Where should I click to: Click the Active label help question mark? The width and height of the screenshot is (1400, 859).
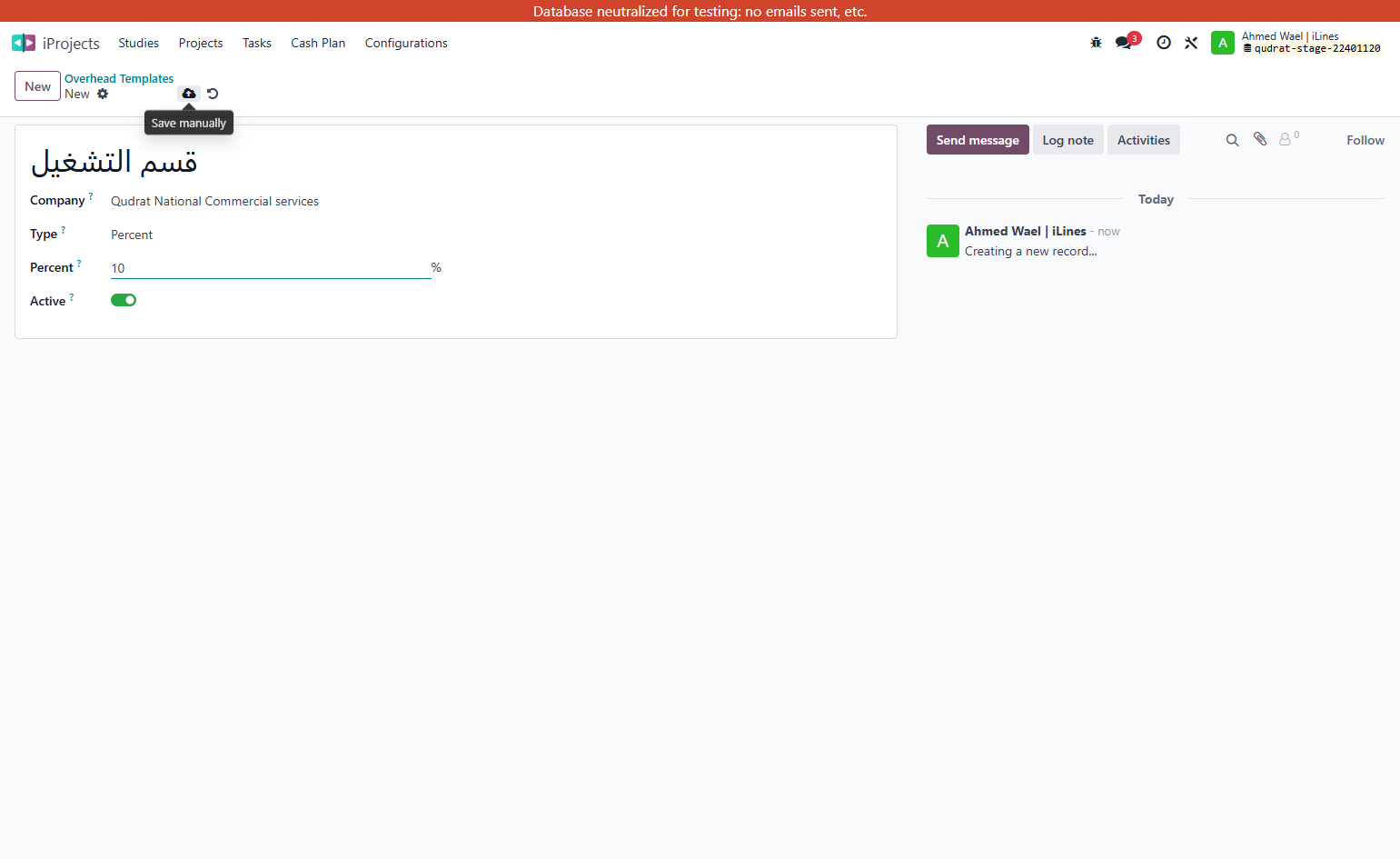click(72, 297)
